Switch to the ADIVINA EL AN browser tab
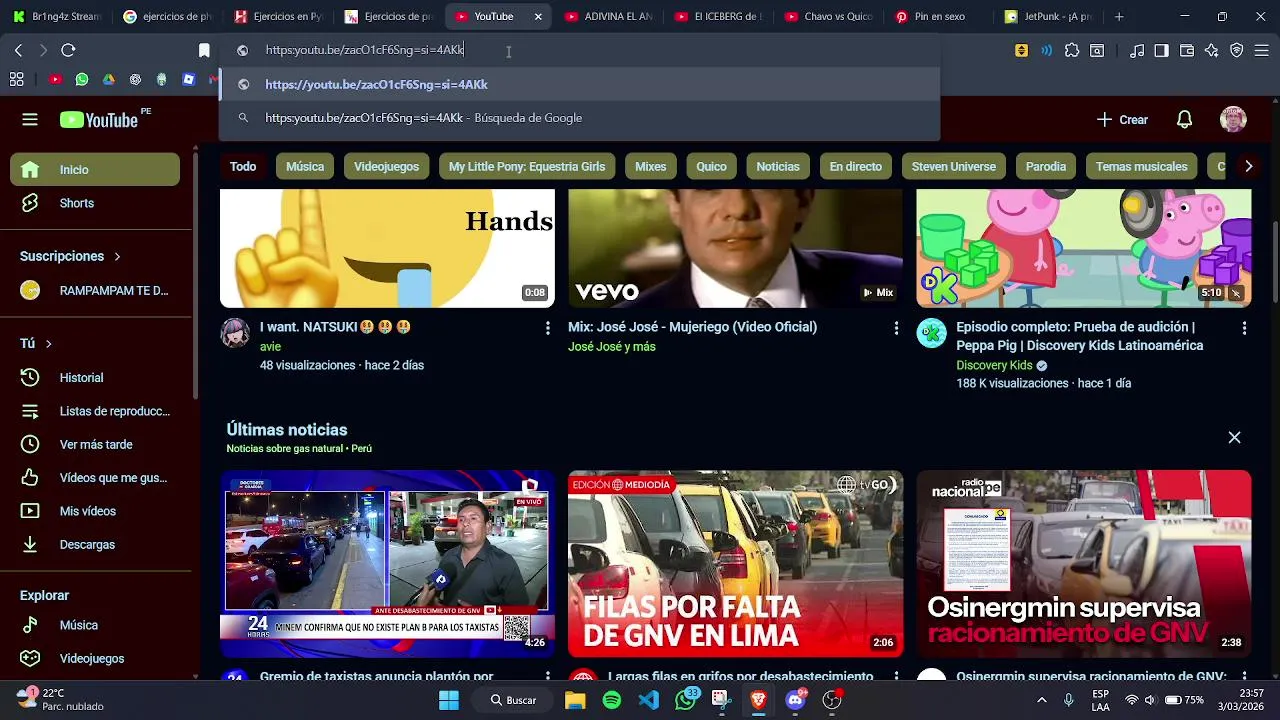The width and height of the screenshot is (1280, 720). click(x=608, y=17)
